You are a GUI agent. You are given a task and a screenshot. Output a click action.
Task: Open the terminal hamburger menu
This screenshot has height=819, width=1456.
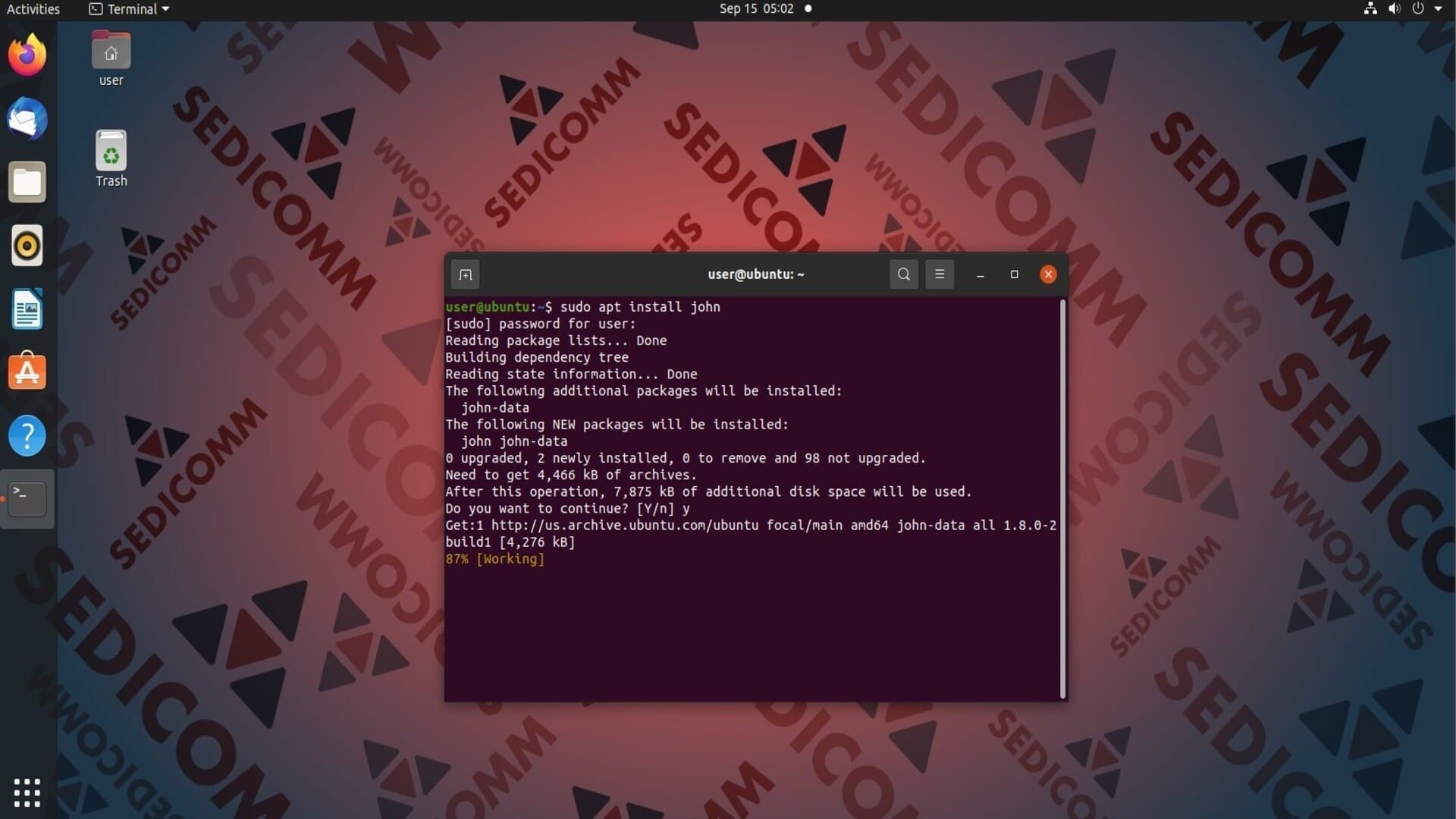click(940, 275)
